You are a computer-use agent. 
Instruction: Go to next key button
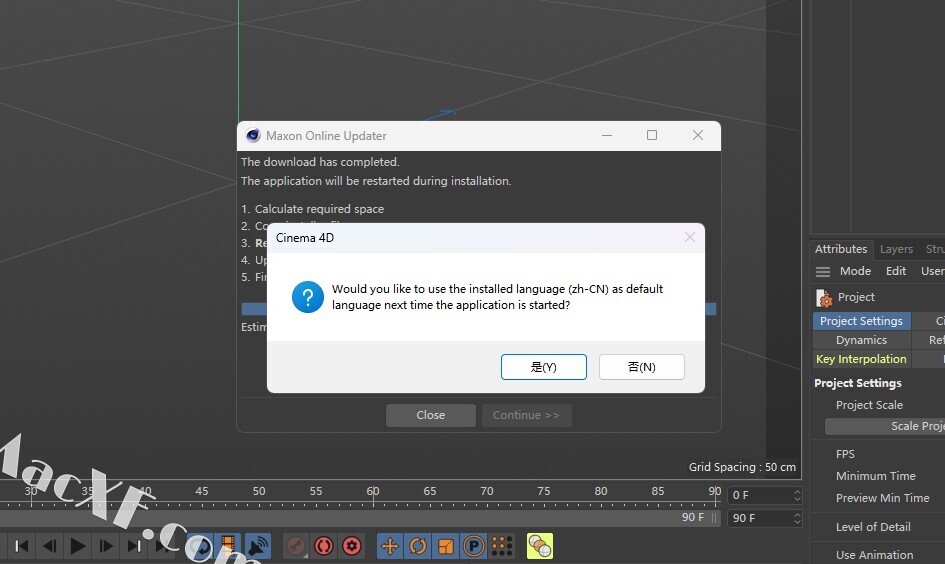[134, 547]
